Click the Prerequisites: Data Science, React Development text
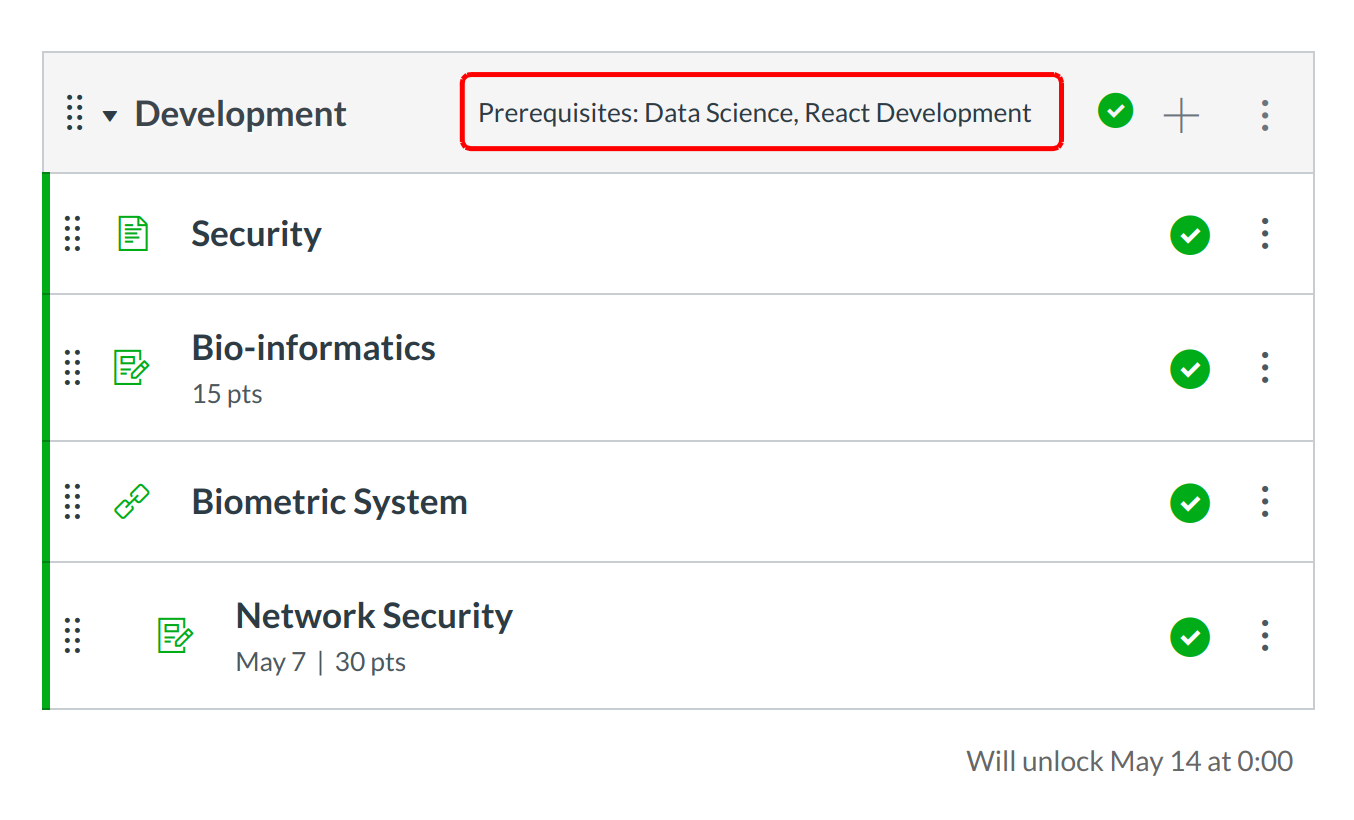The image size is (1354, 820). coord(755,113)
